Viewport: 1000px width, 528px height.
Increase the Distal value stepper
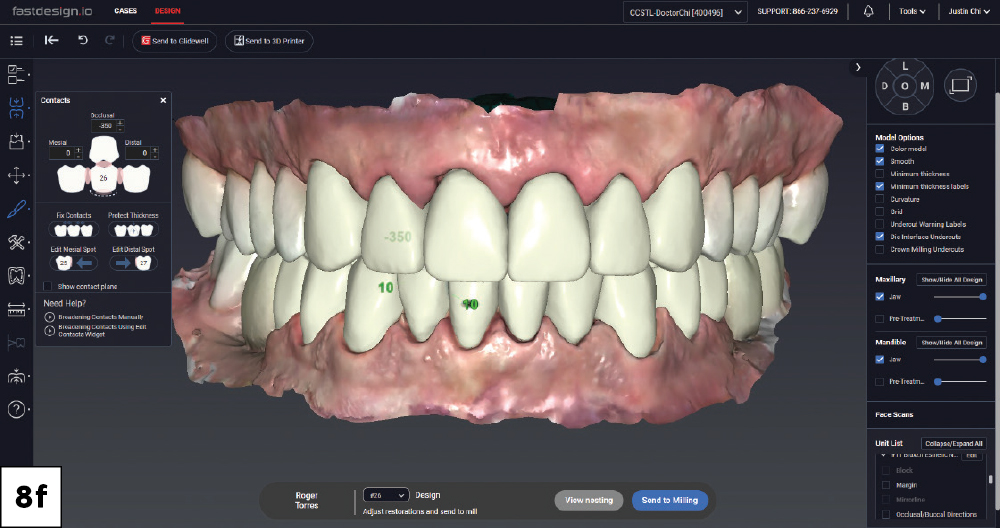point(155,150)
